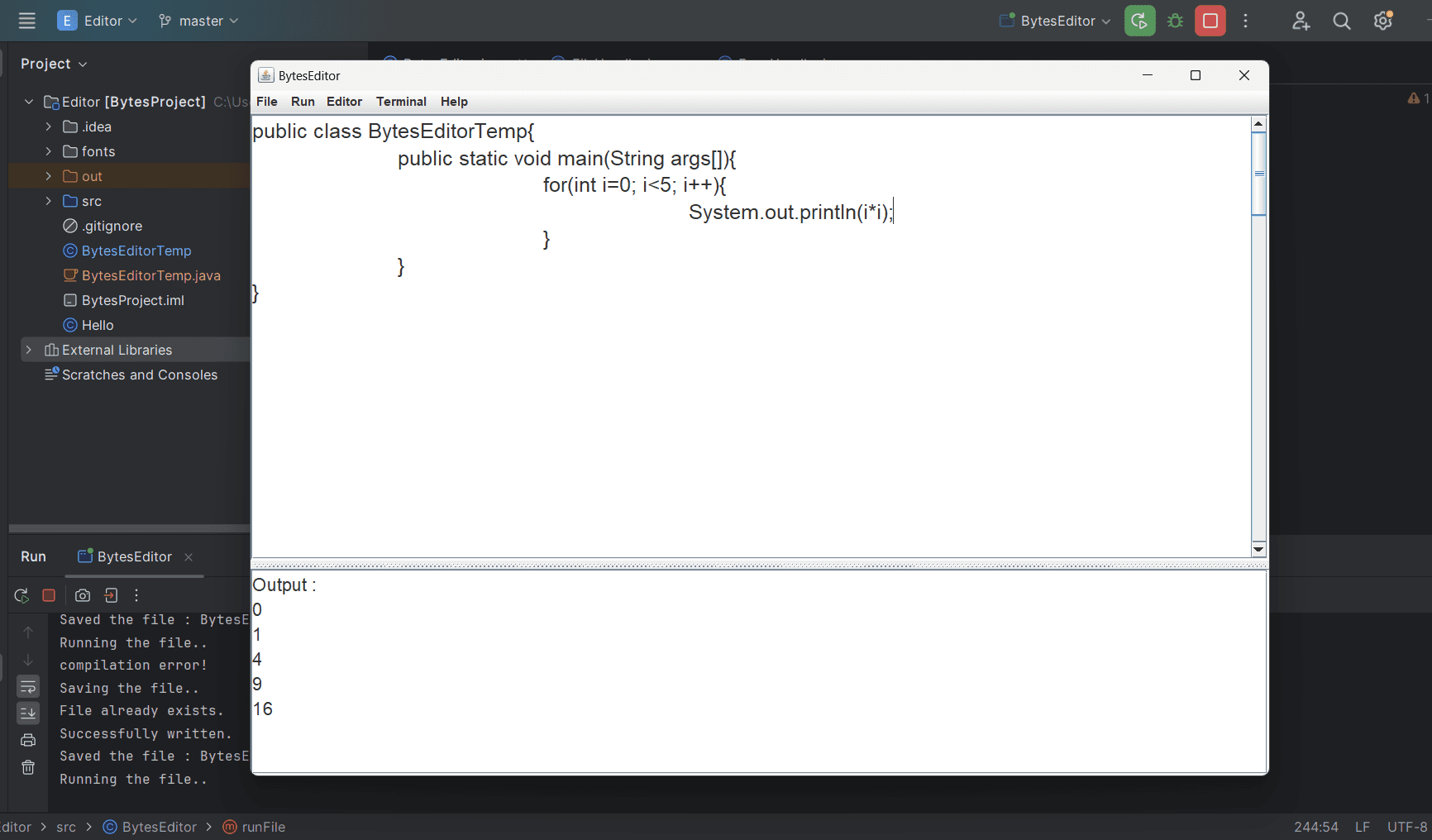1432x840 pixels.
Task: Click the Run tool window label
Action: pos(33,556)
